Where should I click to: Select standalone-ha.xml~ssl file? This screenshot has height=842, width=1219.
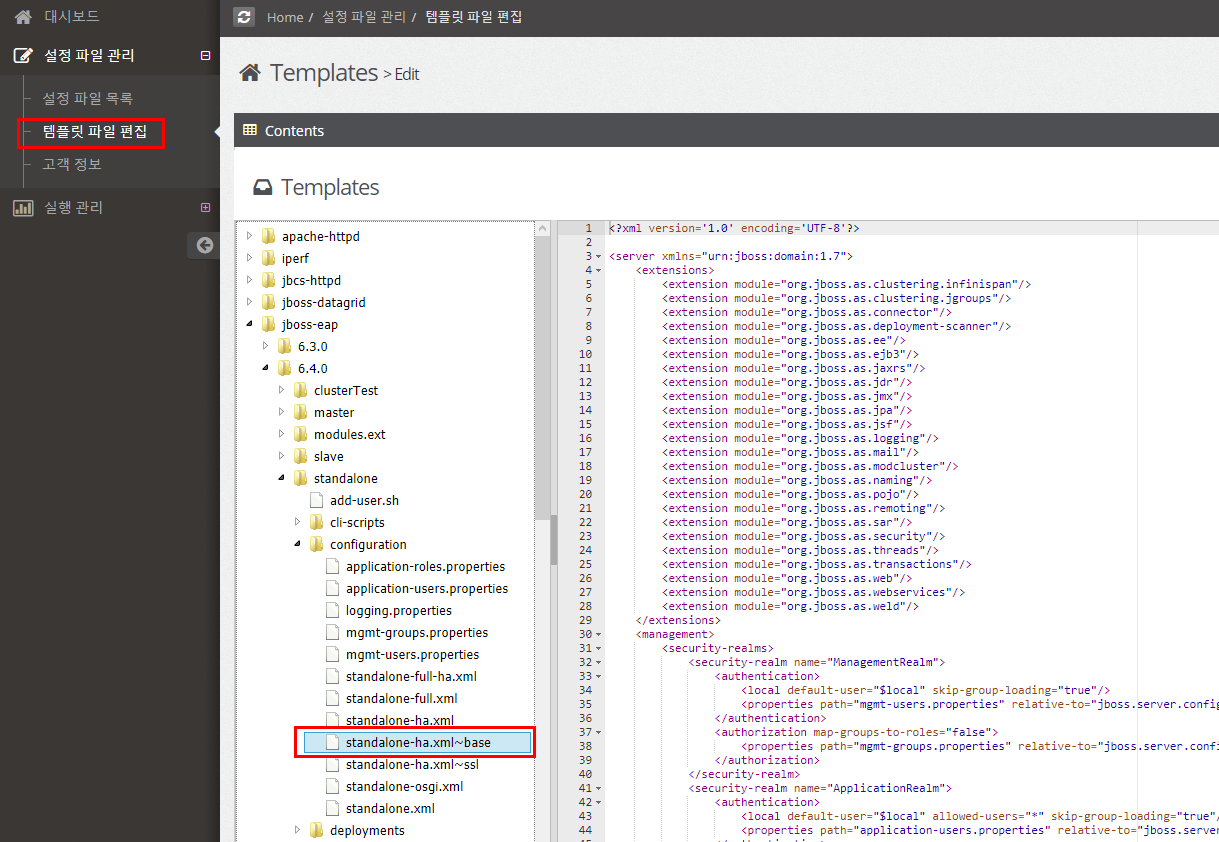[x=411, y=765]
